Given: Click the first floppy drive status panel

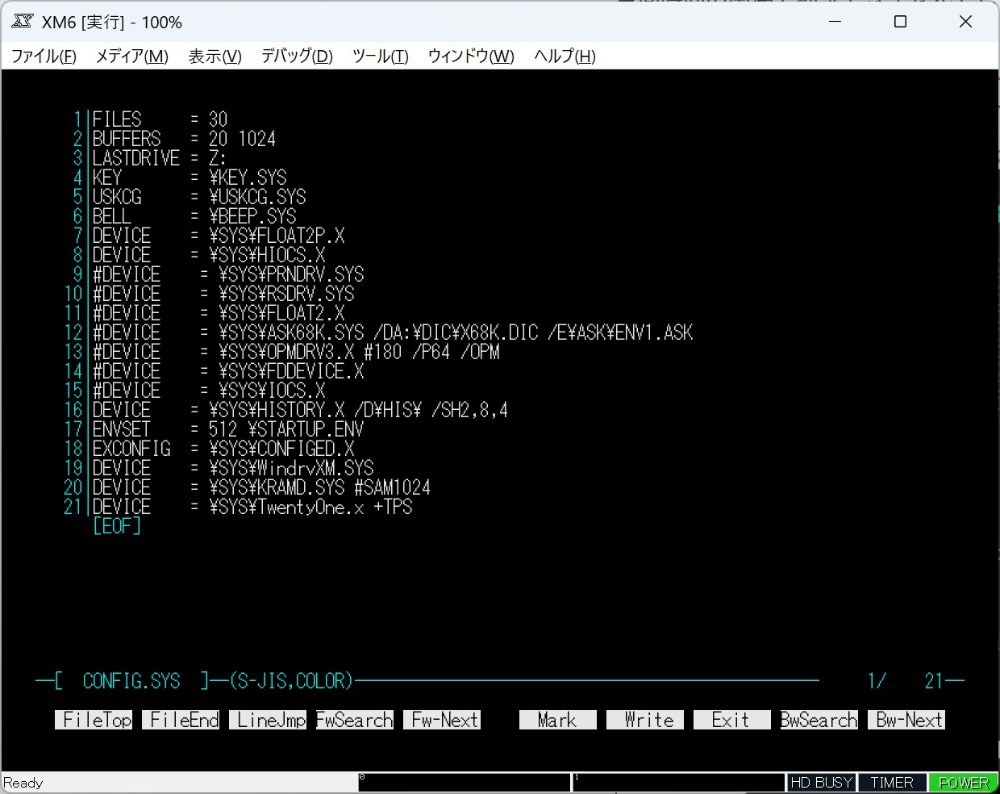Looking at the screenshot, I should click(x=464, y=783).
